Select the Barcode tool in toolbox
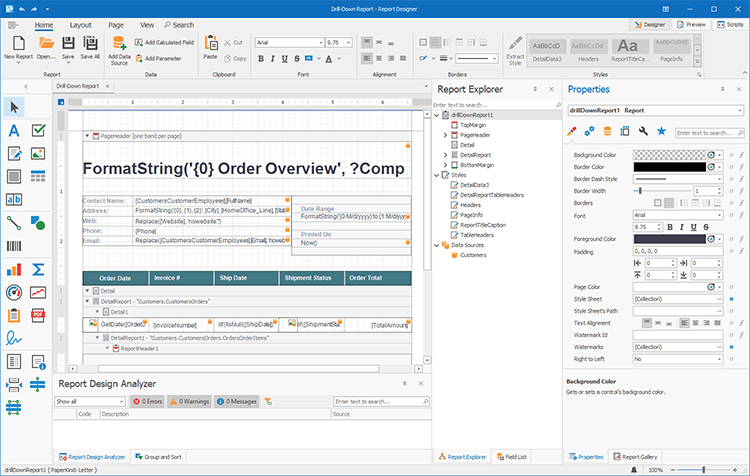The image size is (750, 476). 15,245
